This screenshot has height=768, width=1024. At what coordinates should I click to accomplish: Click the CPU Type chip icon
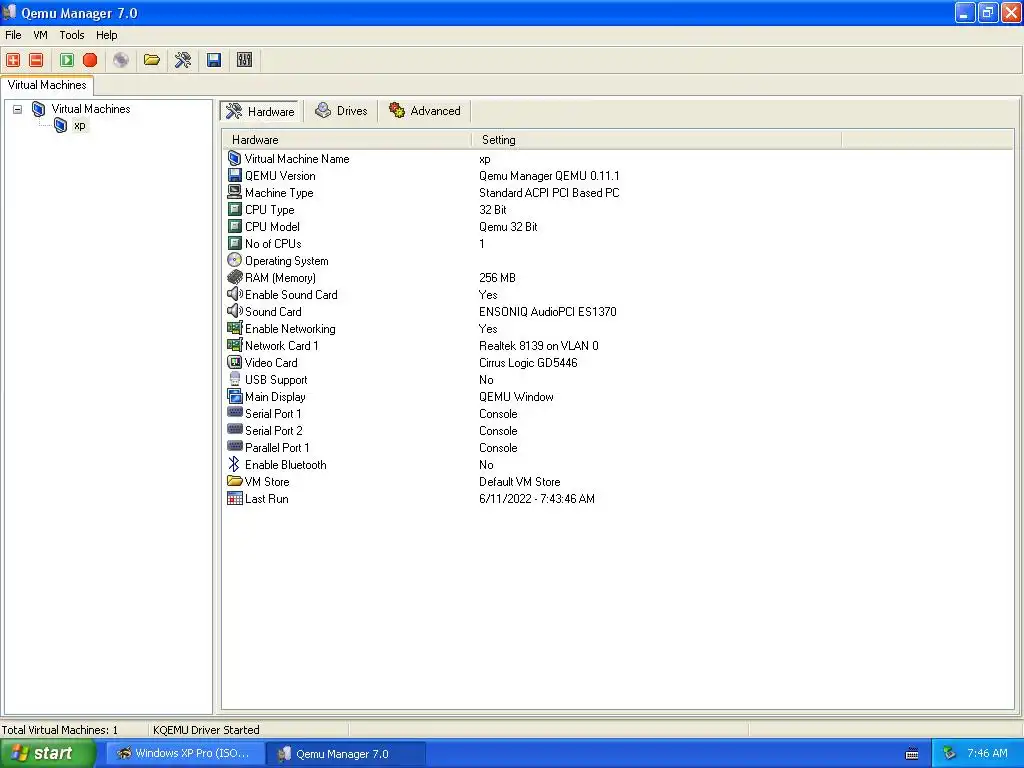pos(234,209)
